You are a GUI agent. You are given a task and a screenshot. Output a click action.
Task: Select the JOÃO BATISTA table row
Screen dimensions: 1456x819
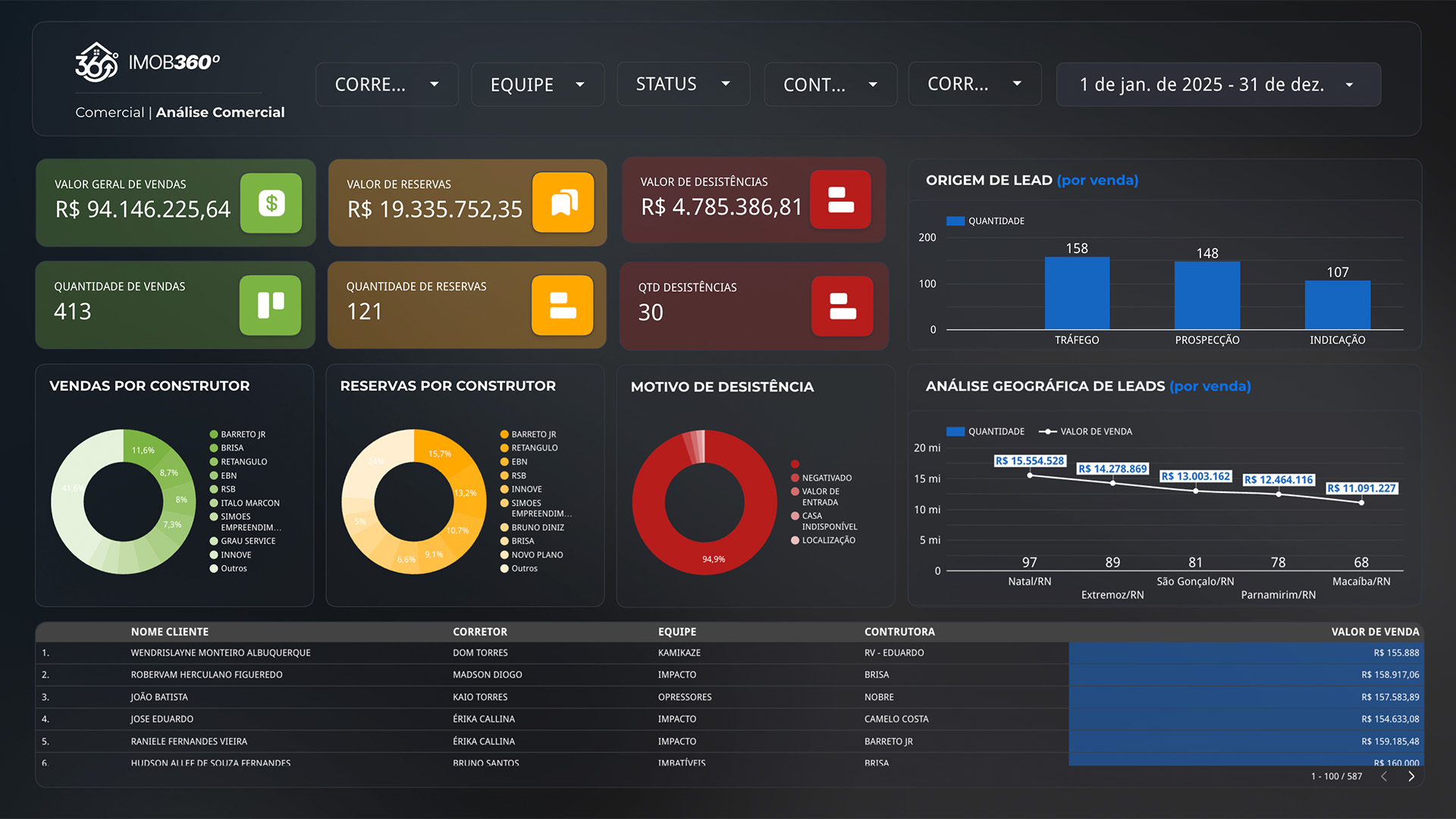click(x=159, y=697)
